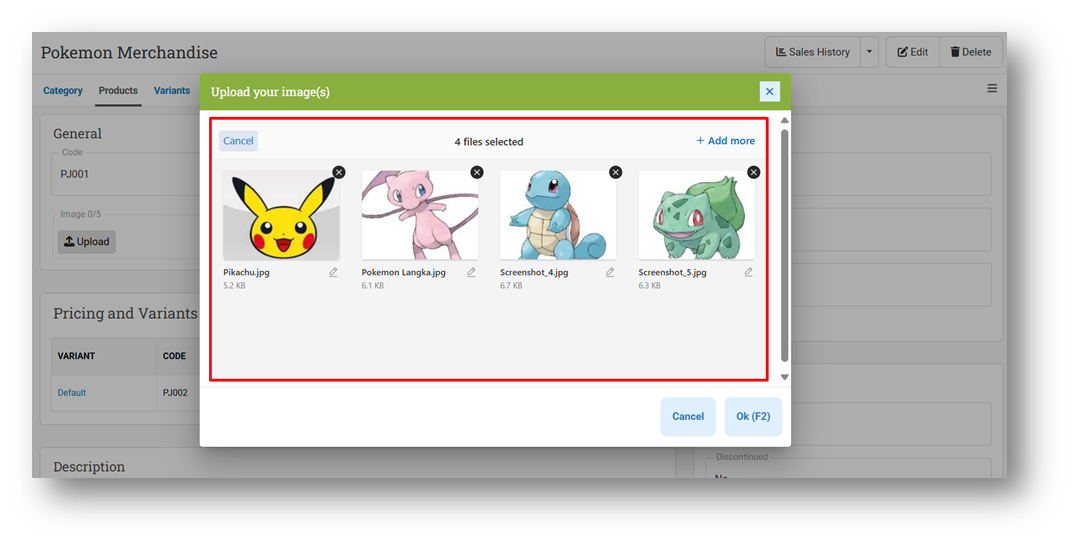
Task: Click the Pikachu.jpg file name
Action: click(x=246, y=272)
